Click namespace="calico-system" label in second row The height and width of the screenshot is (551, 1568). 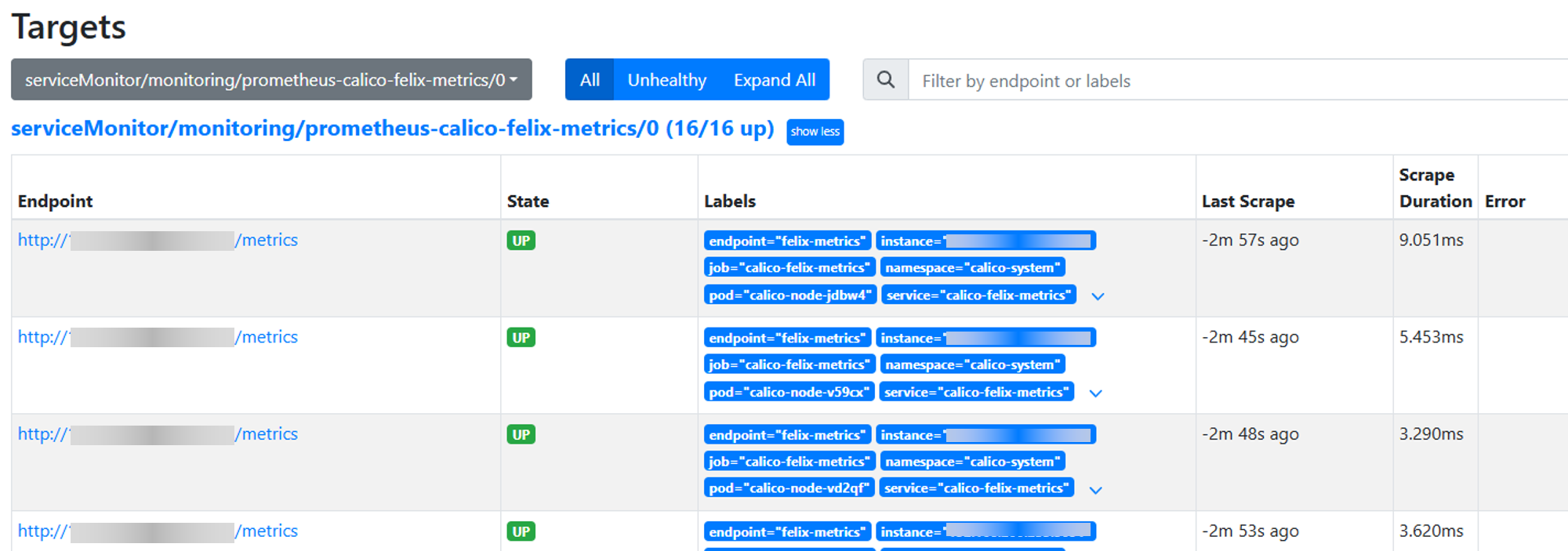(972, 364)
